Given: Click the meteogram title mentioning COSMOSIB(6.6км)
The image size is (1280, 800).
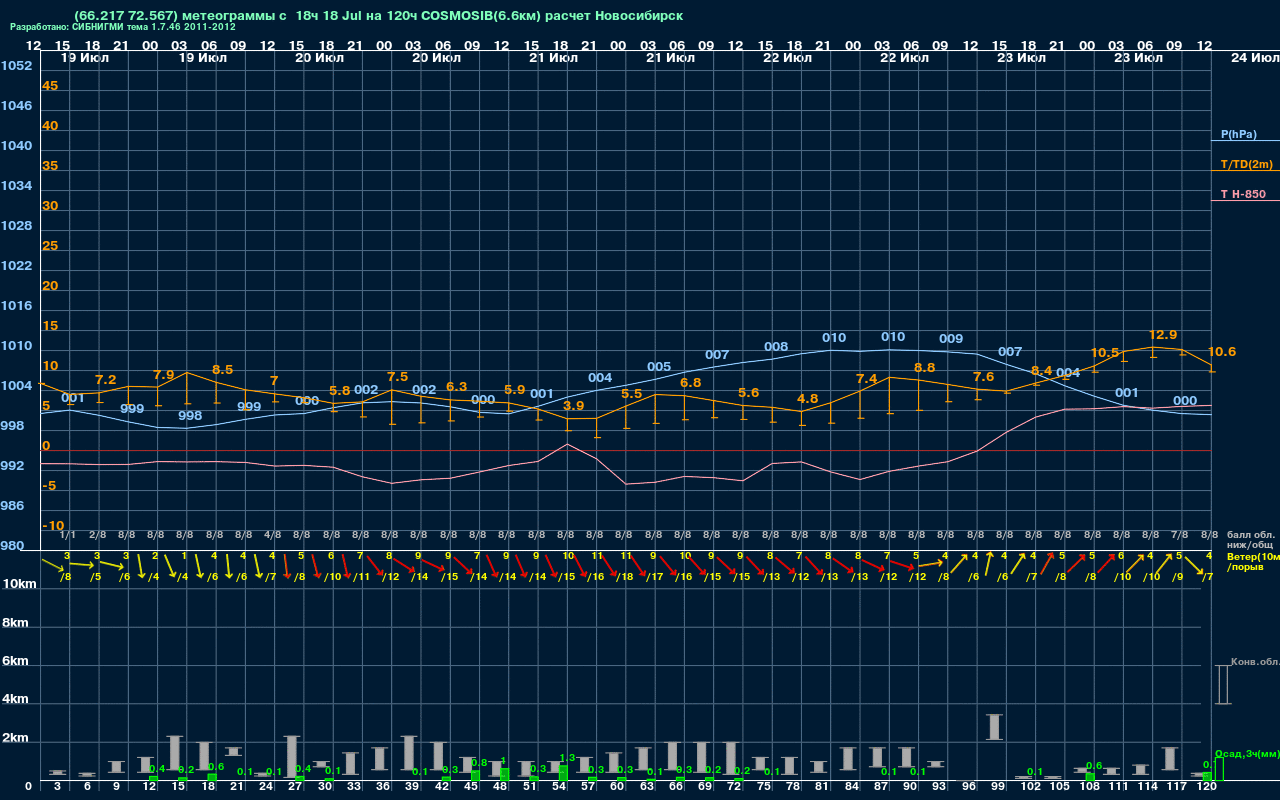Looking at the screenshot, I should tap(379, 16).
